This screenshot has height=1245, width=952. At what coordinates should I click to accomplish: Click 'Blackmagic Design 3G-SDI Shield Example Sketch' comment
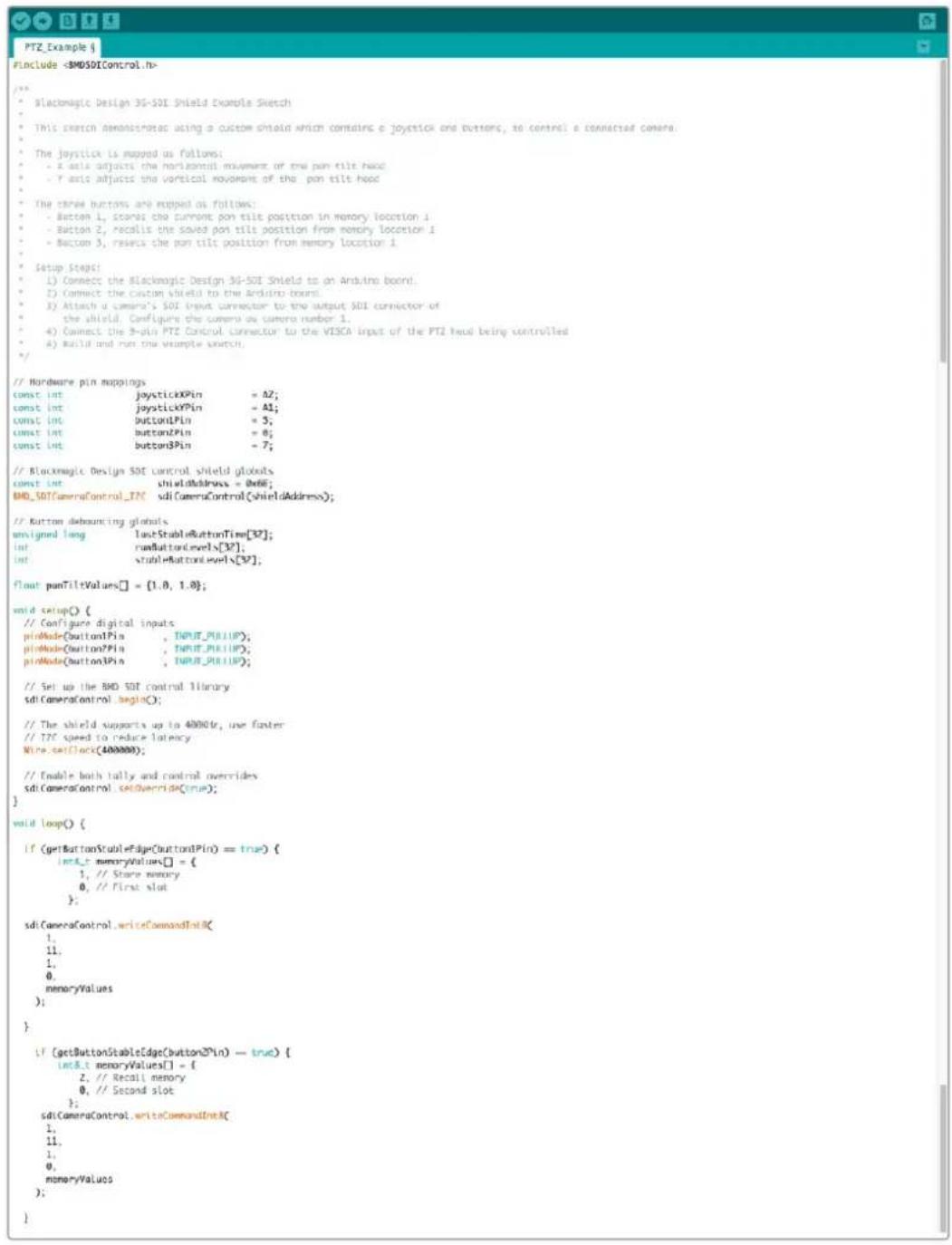[x=163, y=103]
